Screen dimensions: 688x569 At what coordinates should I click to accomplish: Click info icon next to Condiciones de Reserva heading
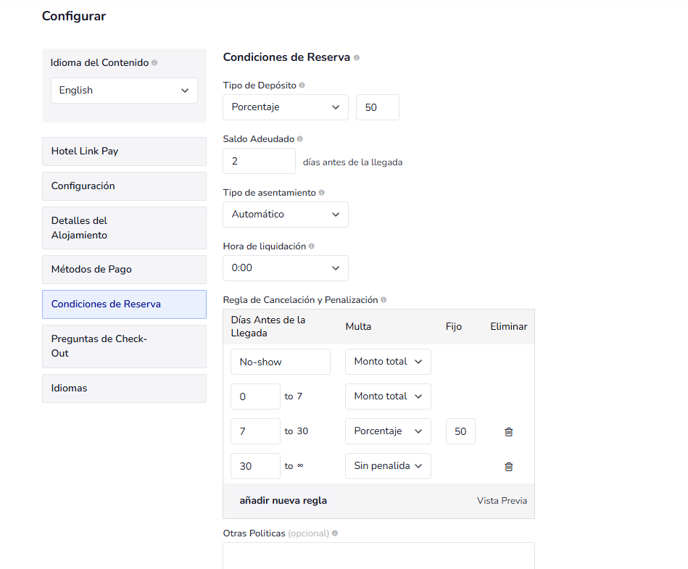click(x=357, y=58)
